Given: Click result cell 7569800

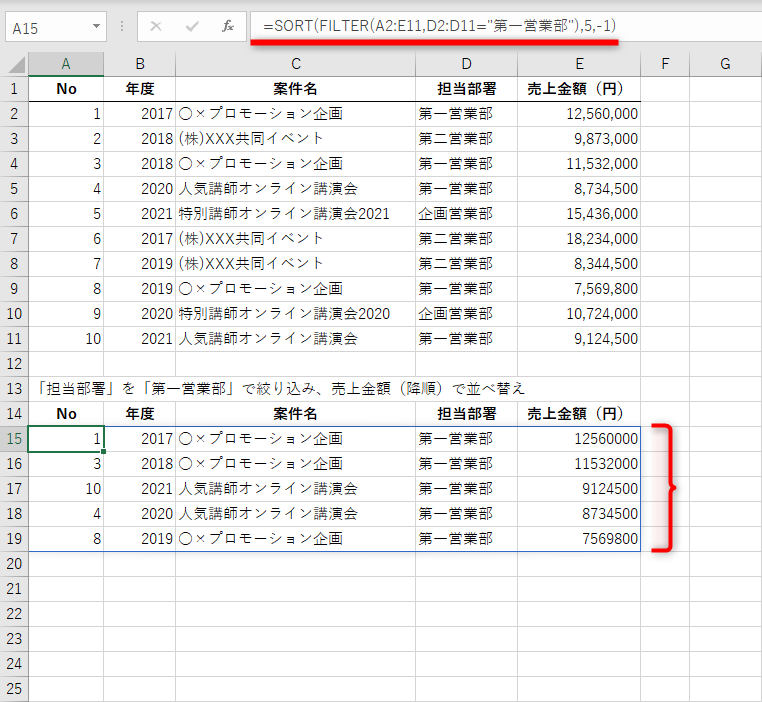Looking at the screenshot, I should [x=579, y=539].
